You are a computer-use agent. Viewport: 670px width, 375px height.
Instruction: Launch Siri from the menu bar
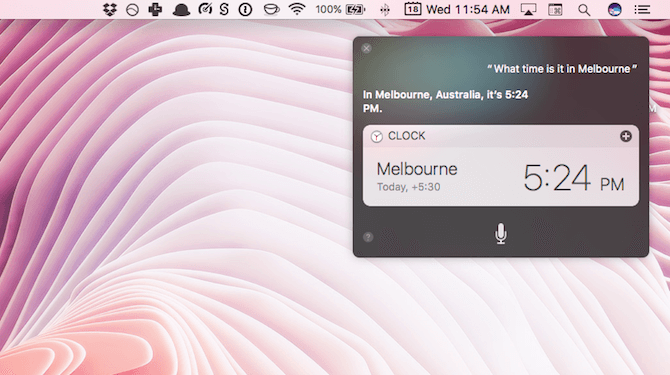[614, 9]
